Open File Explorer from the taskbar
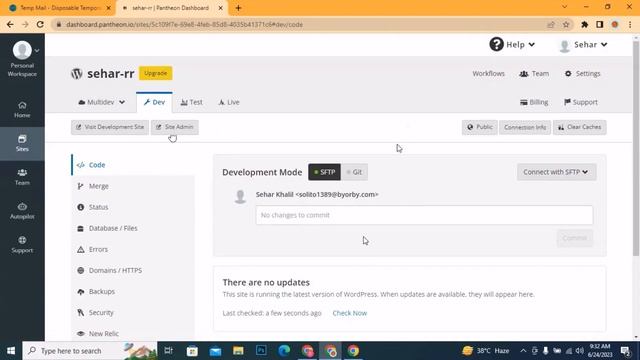Image resolution: width=640 pixels, height=360 pixels. pyautogui.click(x=238, y=351)
